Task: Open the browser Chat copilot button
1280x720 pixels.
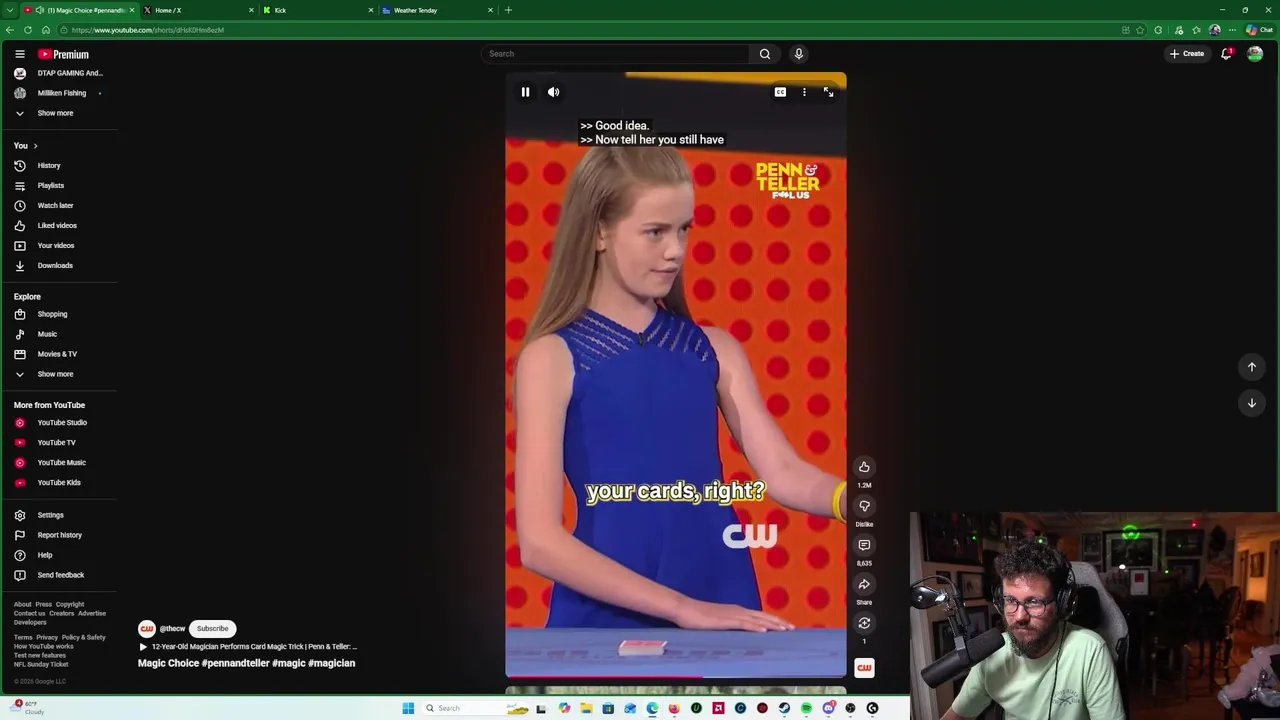Action: (1259, 30)
